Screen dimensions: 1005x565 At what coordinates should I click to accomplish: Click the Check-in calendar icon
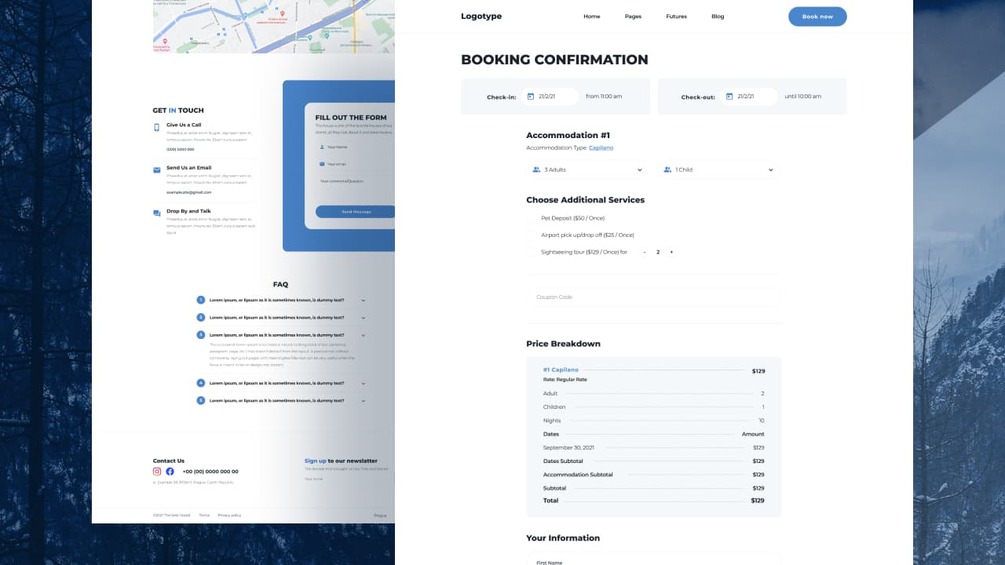pyautogui.click(x=530, y=97)
